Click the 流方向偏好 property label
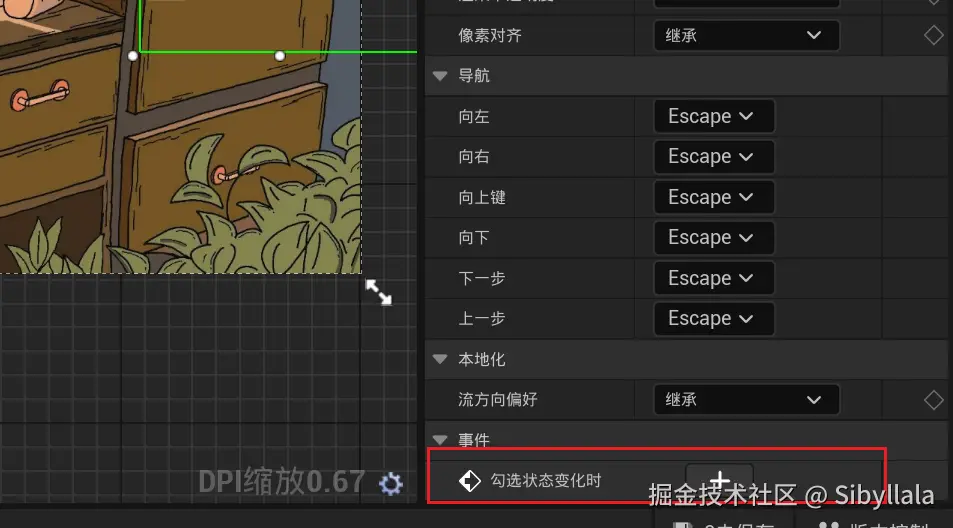The width and height of the screenshot is (953, 528). (x=498, y=400)
